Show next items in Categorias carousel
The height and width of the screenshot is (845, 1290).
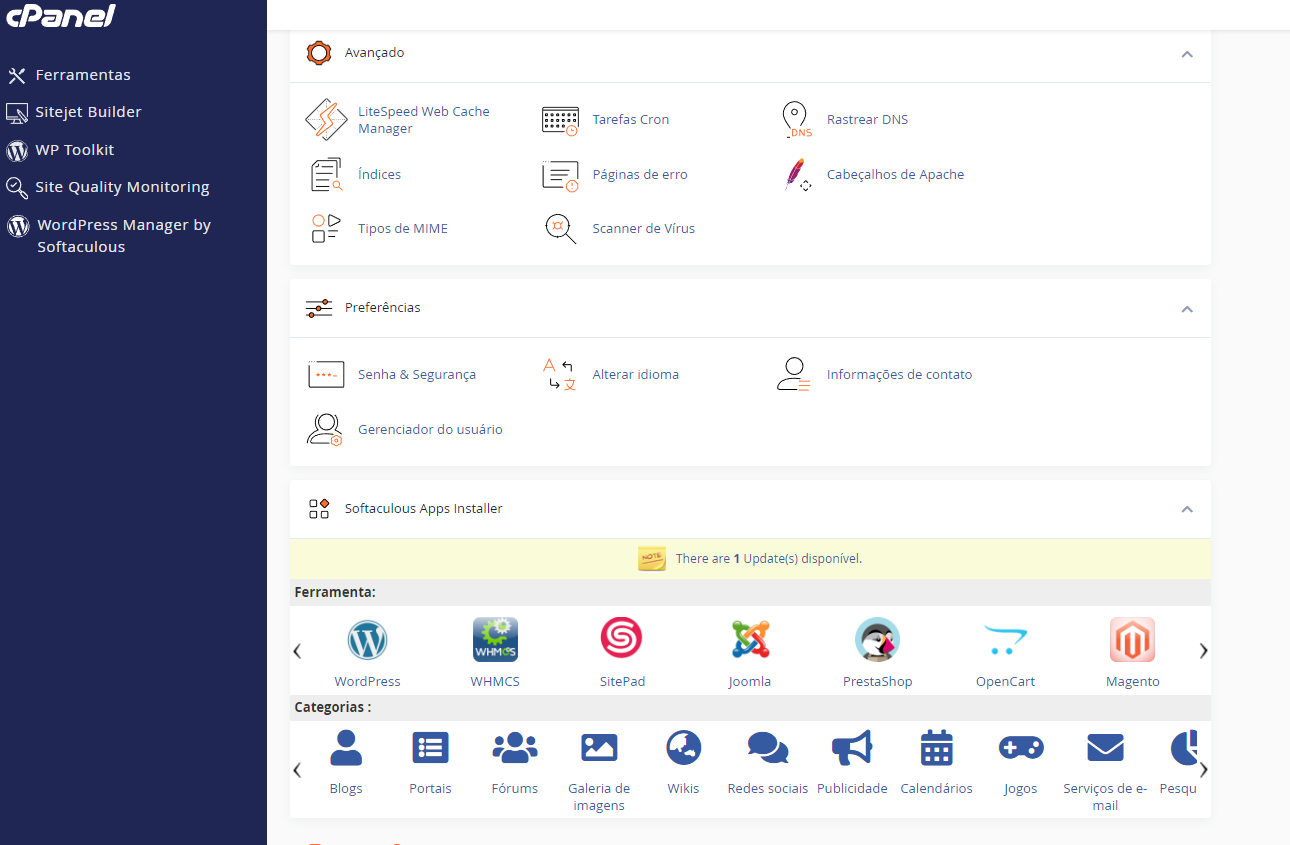[x=1203, y=770]
